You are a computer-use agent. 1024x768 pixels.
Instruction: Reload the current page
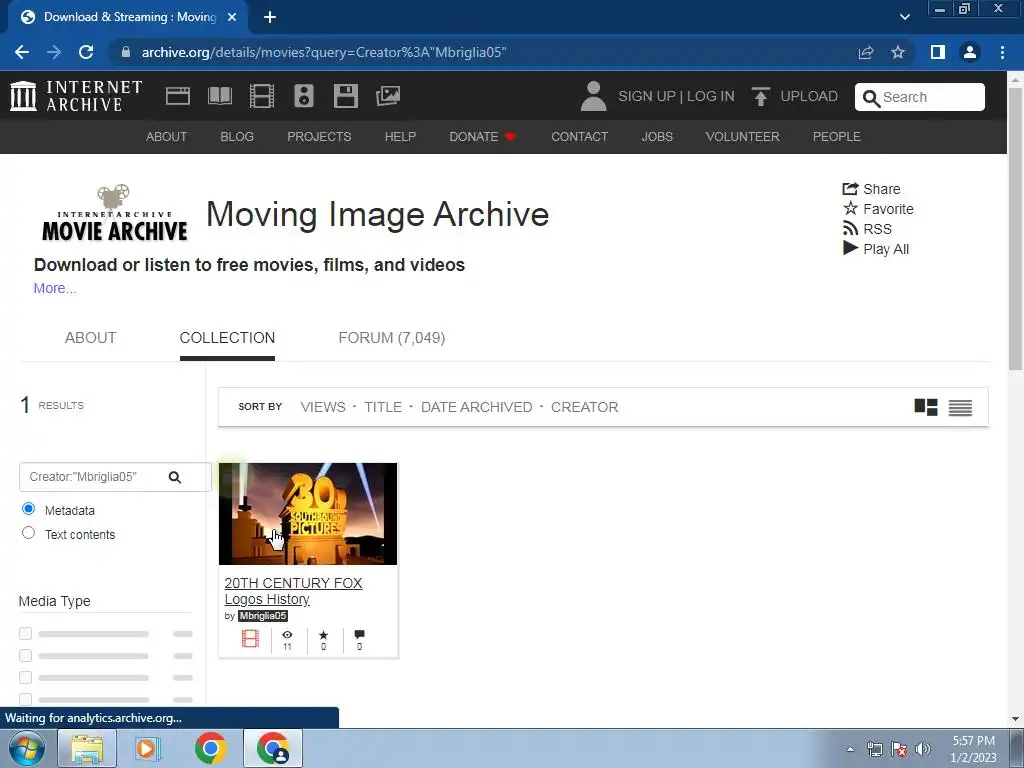86,52
